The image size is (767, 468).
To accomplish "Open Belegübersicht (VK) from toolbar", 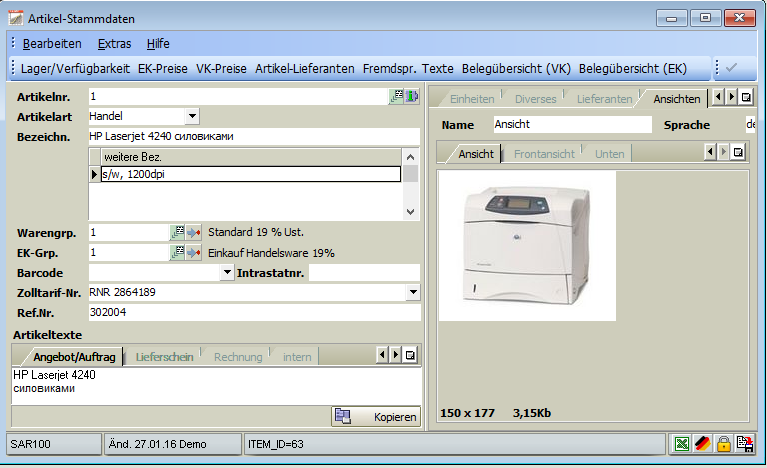I will 516,68.
